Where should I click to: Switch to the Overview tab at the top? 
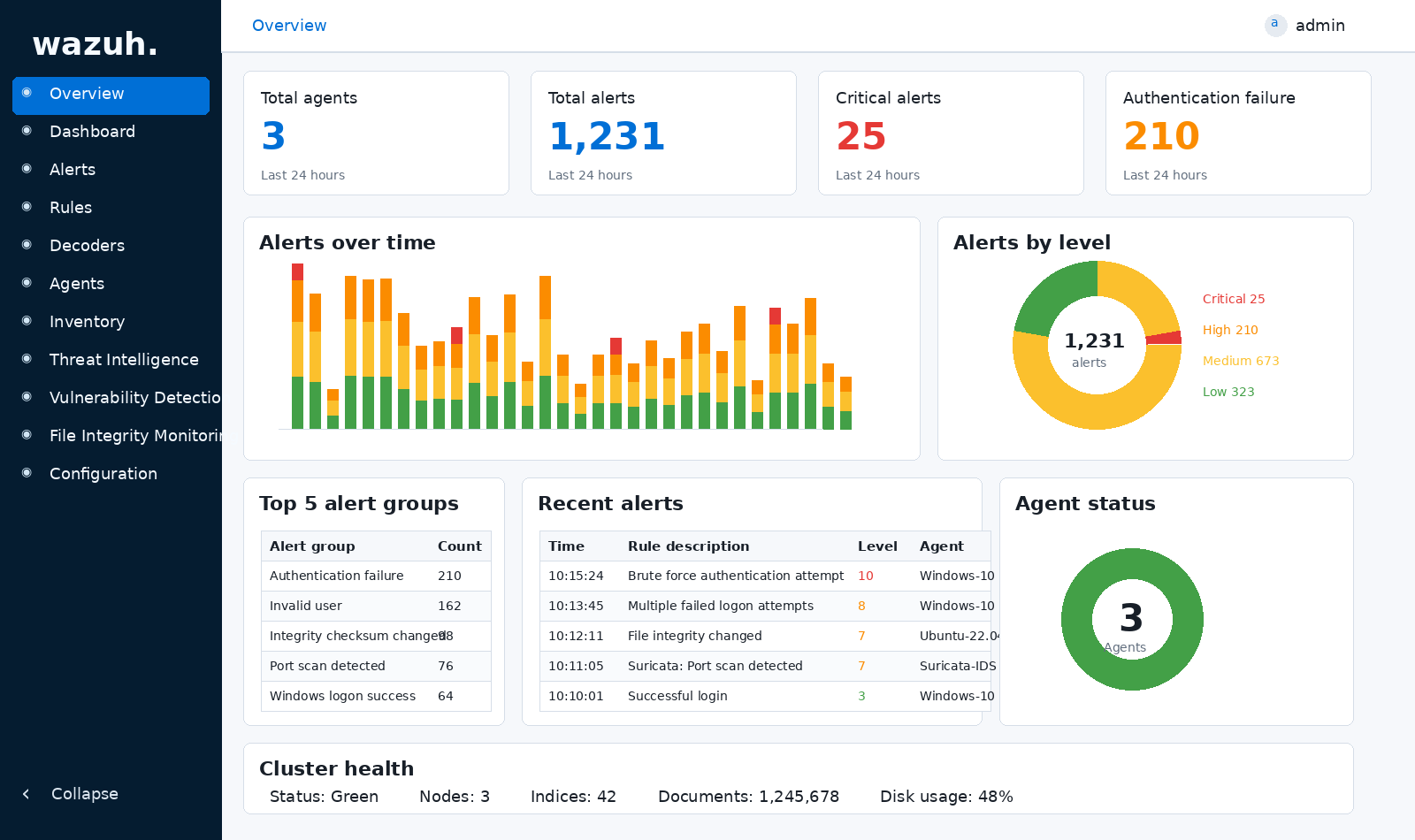click(289, 26)
